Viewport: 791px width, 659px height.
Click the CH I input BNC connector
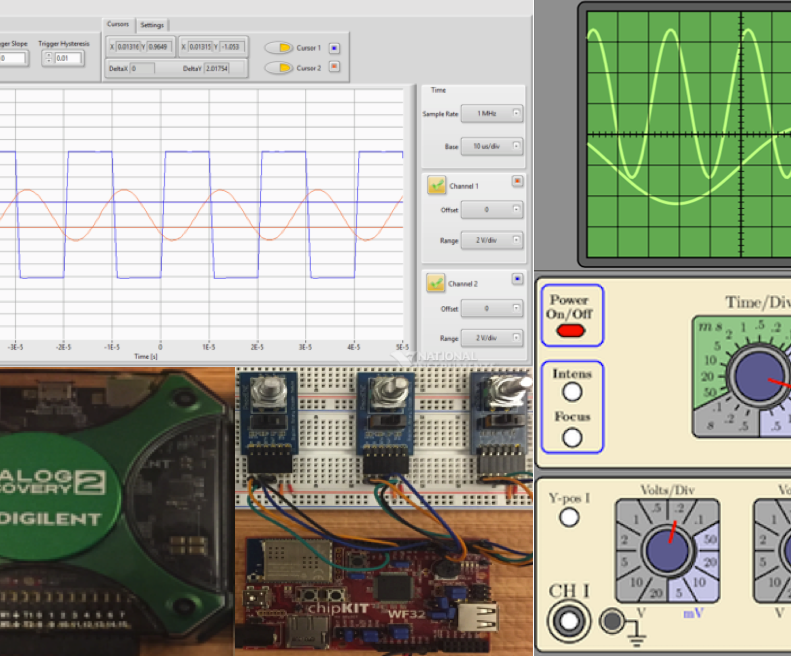click(x=569, y=621)
